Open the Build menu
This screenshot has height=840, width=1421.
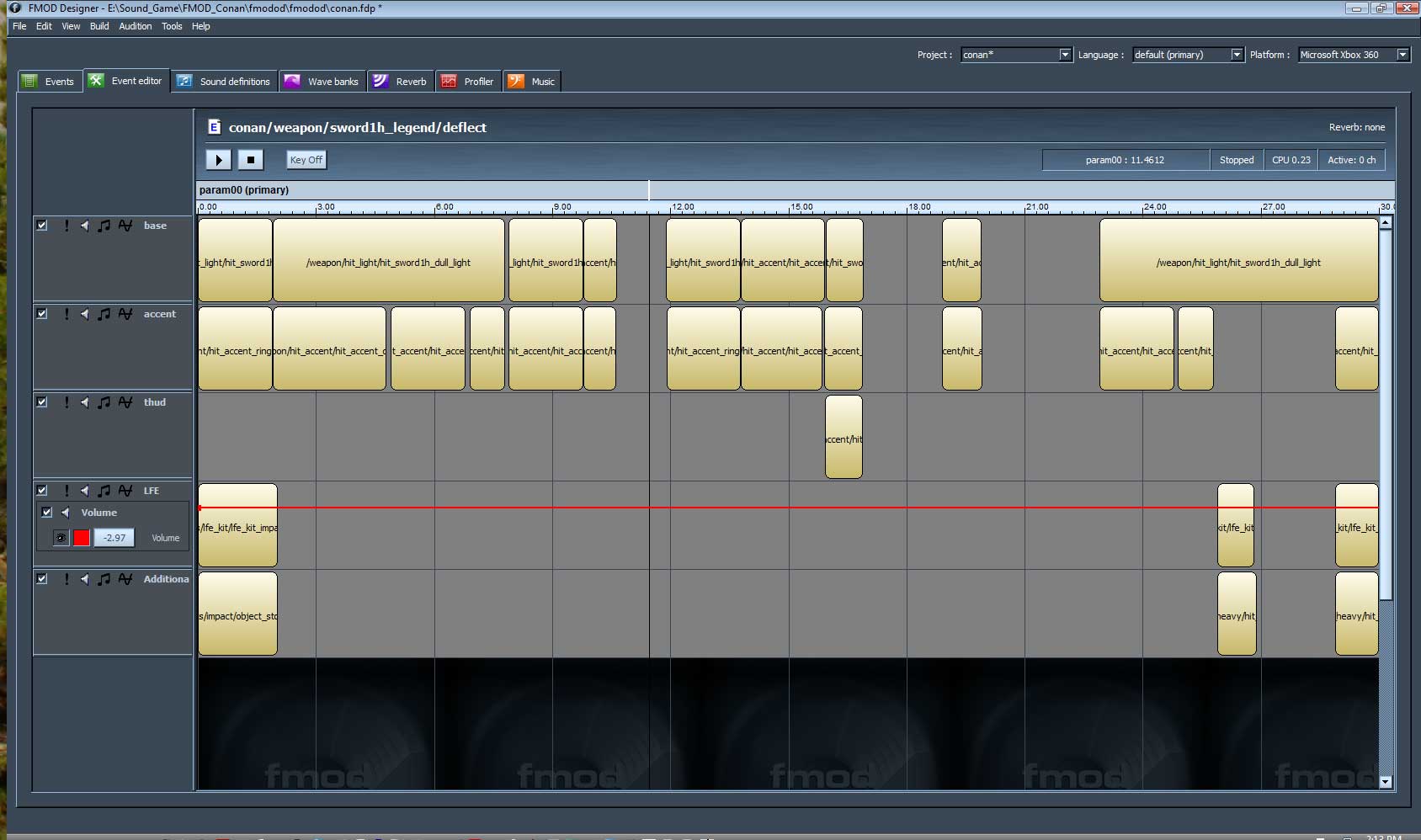pyautogui.click(x=99, y=26)
